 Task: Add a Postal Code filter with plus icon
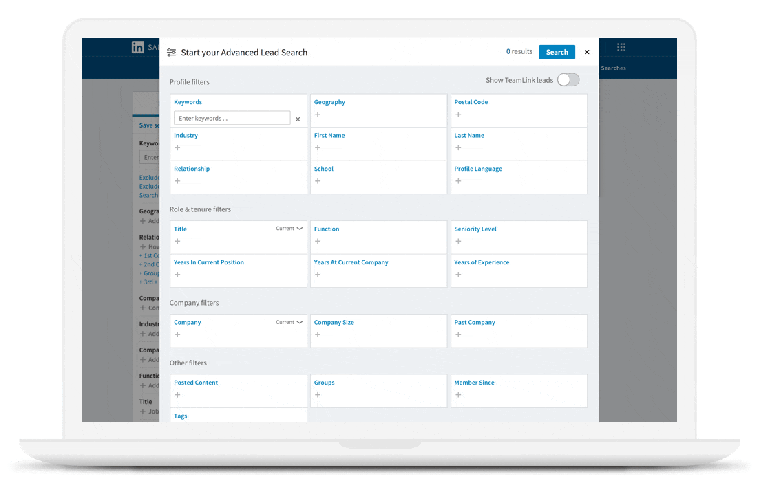458,115
